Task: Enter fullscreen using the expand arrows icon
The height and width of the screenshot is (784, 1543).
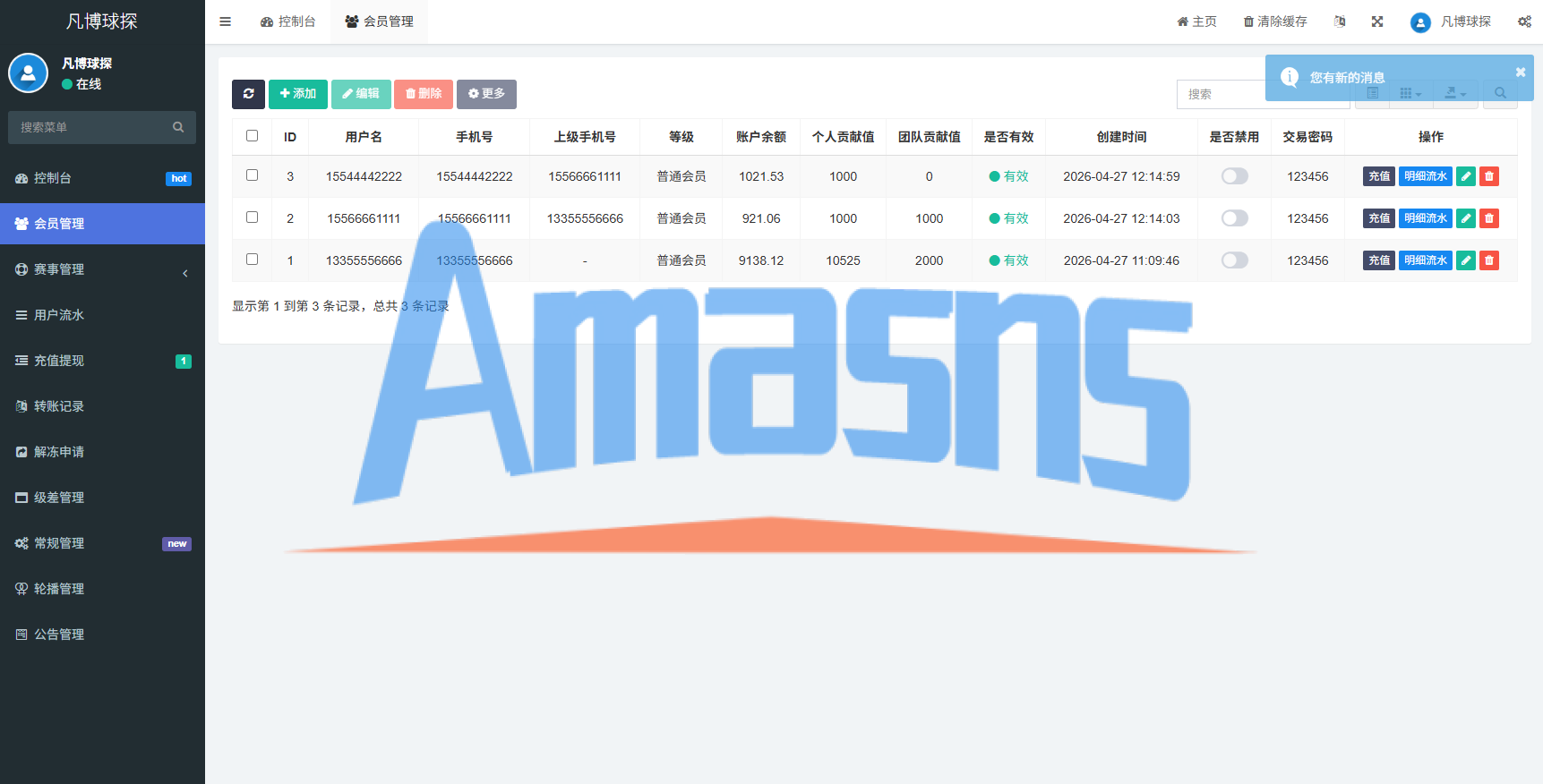Action: coord(1377,21)
